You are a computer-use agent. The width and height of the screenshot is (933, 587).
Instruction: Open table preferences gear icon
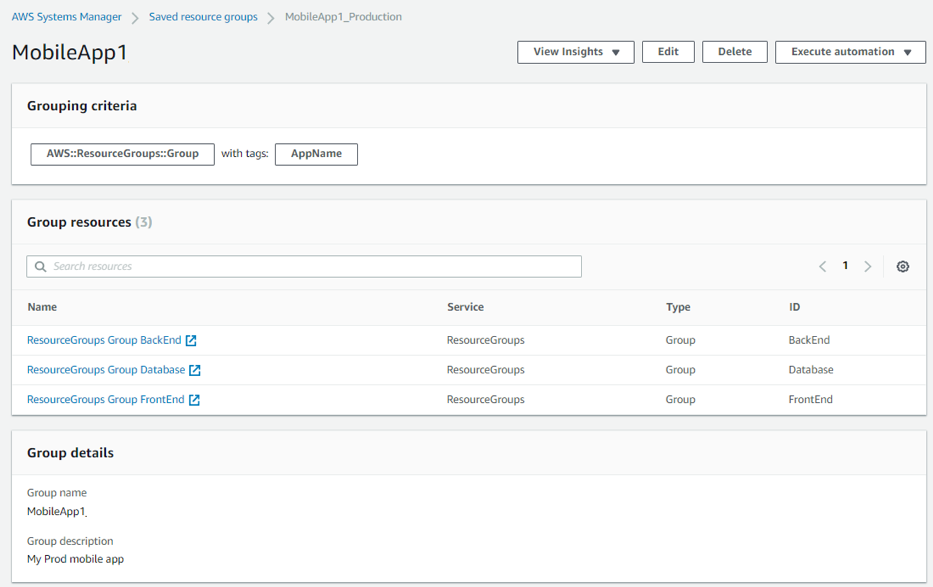point(903,266)
